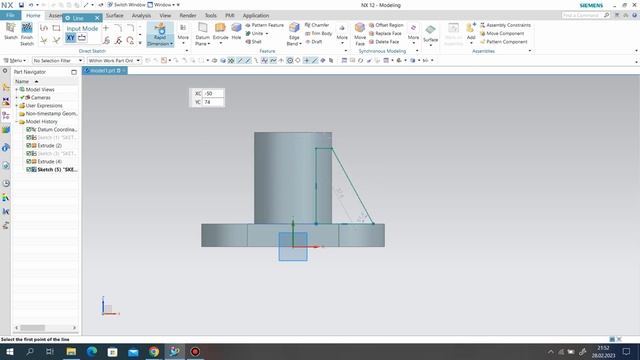
Task: Open the Rapid Dimension tool
Action: pyautogui.click(x=160, y=34)
